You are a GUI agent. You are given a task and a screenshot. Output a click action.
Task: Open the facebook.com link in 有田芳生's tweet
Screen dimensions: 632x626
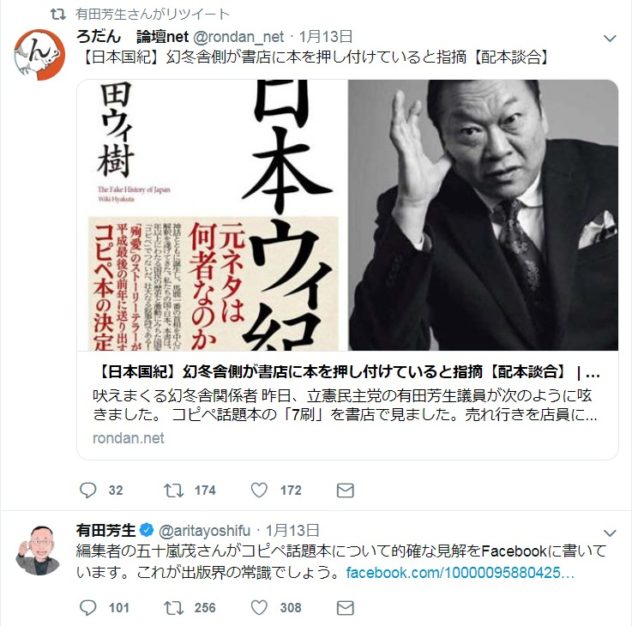click(x=460, y=573)
